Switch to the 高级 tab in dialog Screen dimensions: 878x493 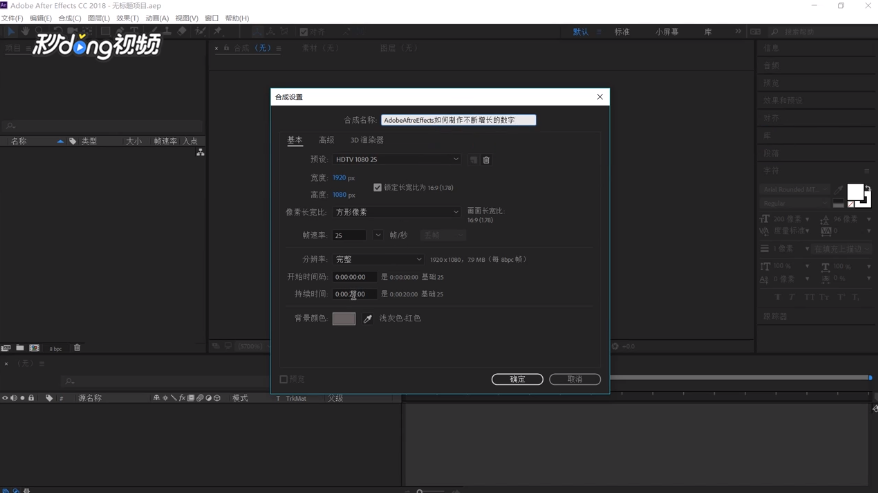(326, 140)
